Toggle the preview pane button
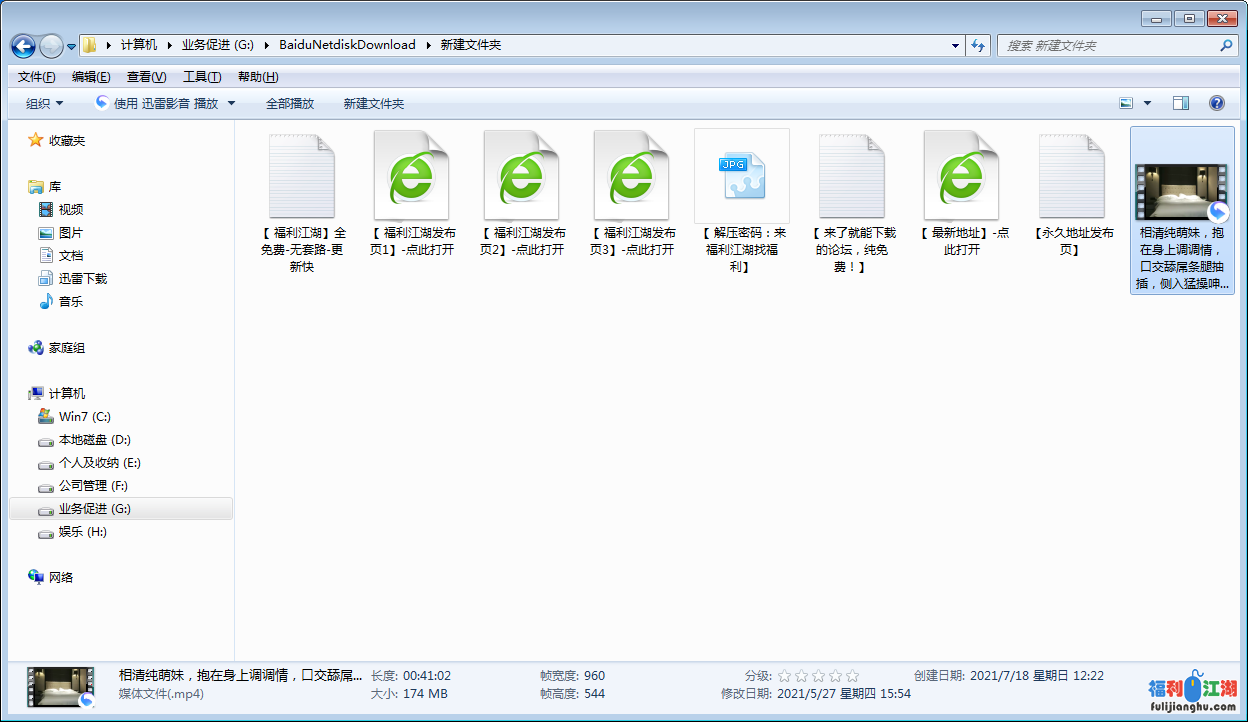Image resolution: width=1248 pixels, height=722 pixels. tap(1181, 103)
